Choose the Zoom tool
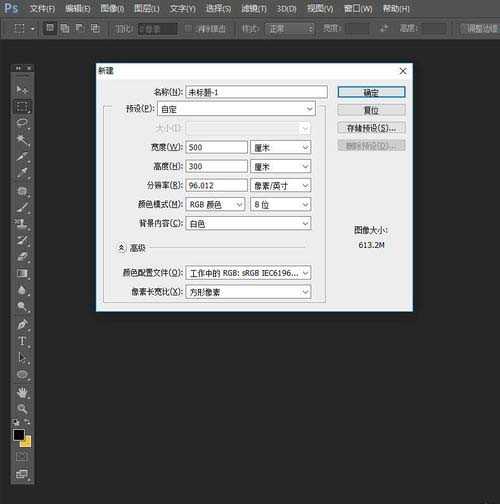This screenshot has height=504, width=500. (22, 409)
